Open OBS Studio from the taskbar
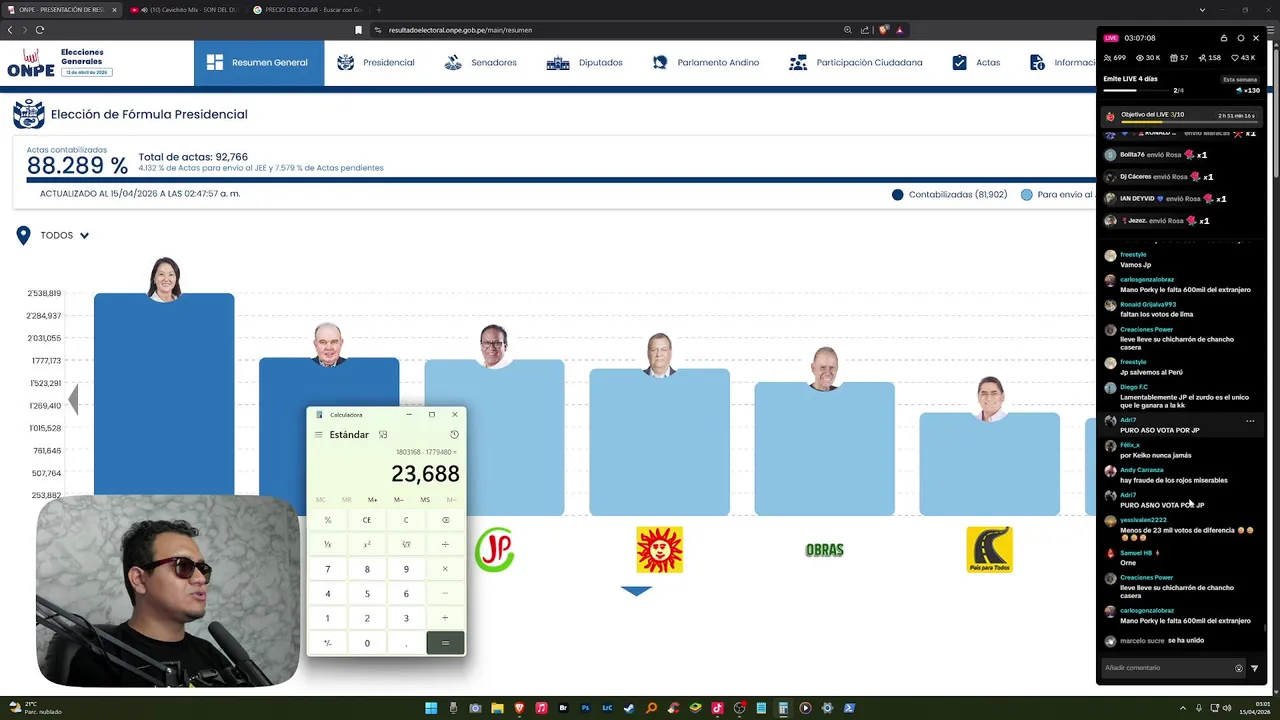Viewport: 1280px width, 720px height. [x=739, y=708]
